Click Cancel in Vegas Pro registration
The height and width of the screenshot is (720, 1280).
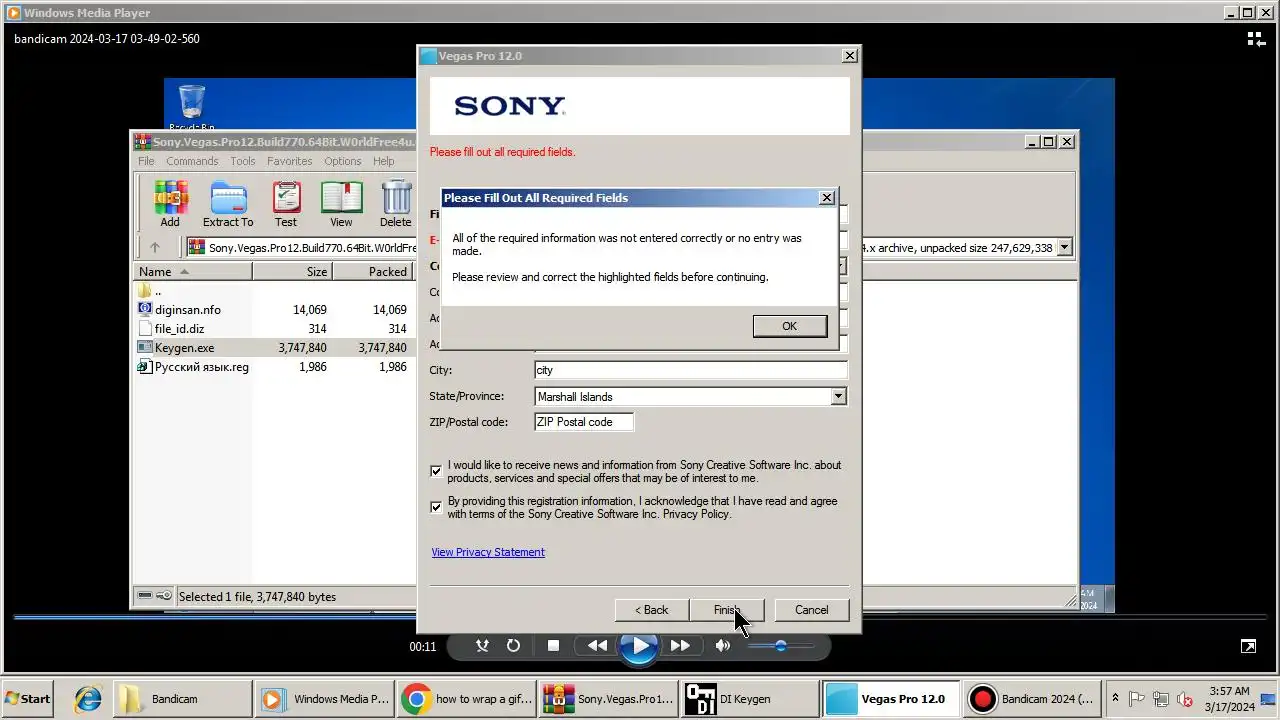811,610
